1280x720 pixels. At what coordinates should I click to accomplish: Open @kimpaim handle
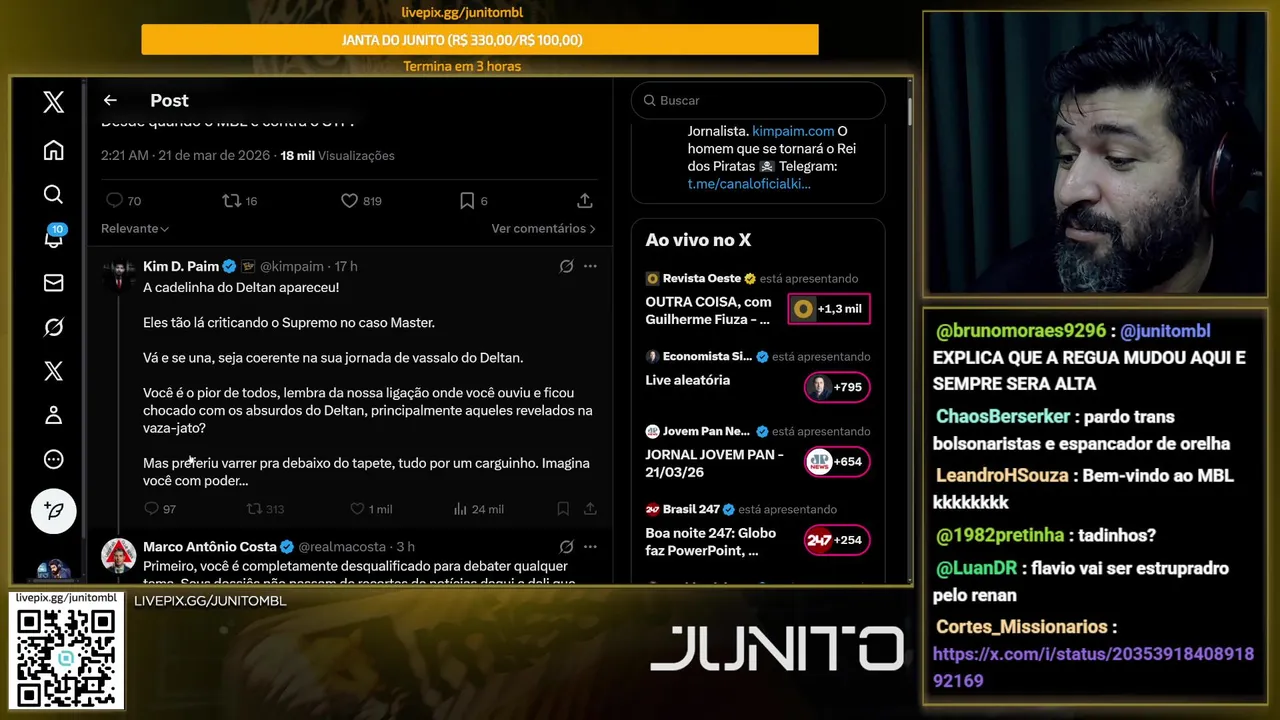pos(292,266)
